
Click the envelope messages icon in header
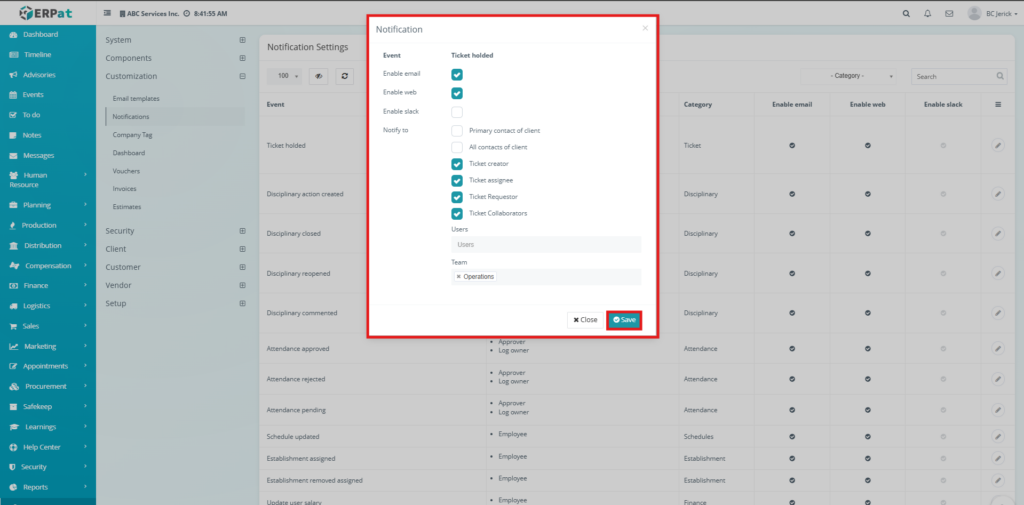pos(948,14)
